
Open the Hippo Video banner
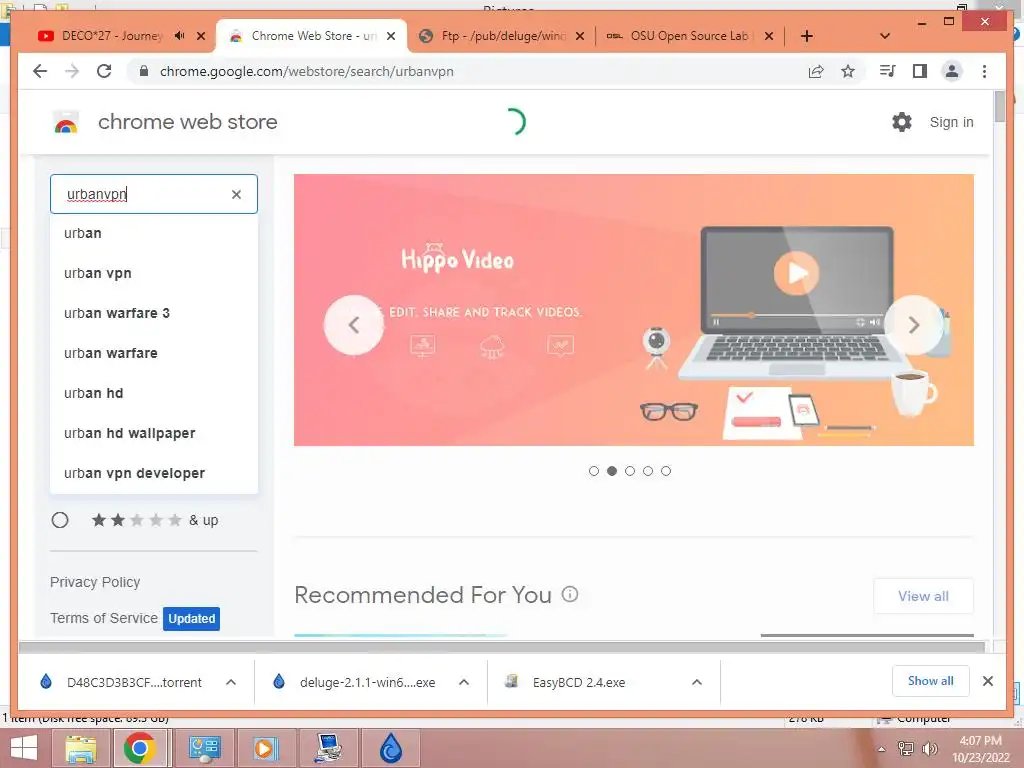click(x=633, y=310)
